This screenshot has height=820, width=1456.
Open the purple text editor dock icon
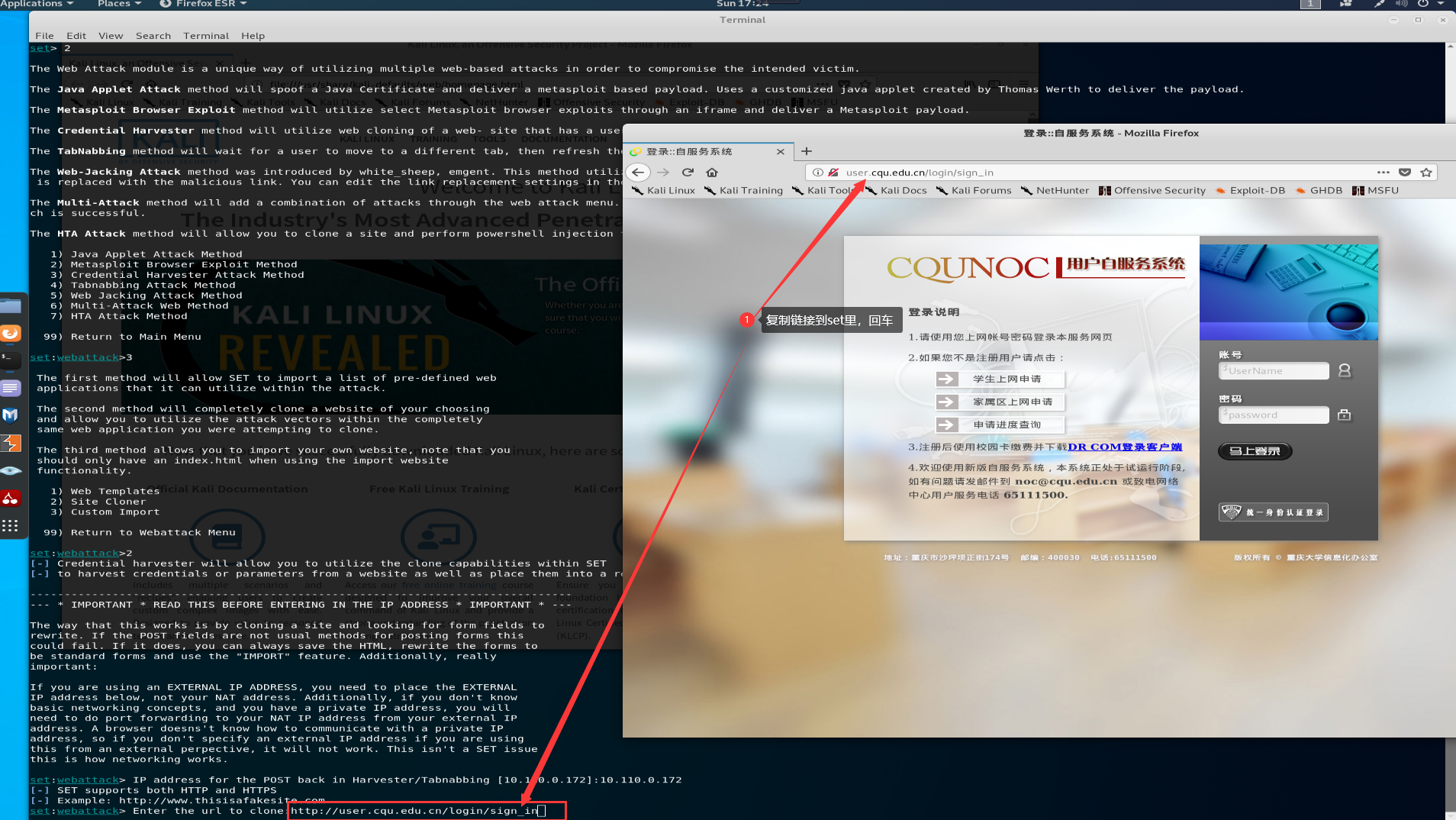tap(11, 388)
